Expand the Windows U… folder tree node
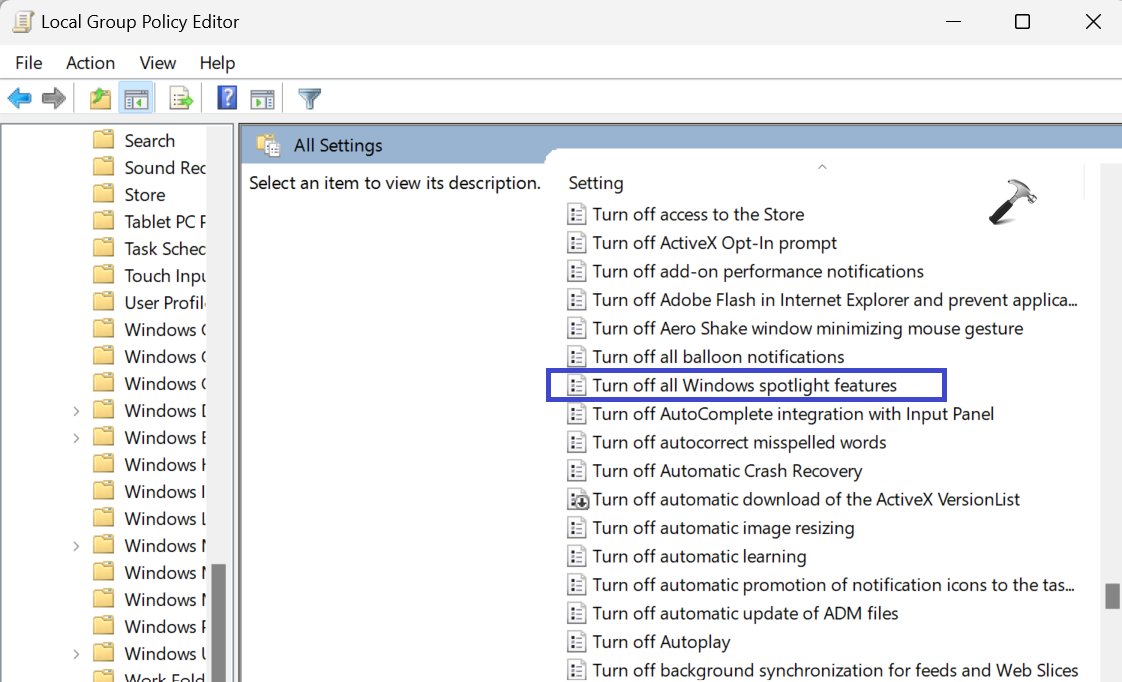 (77, 654)
